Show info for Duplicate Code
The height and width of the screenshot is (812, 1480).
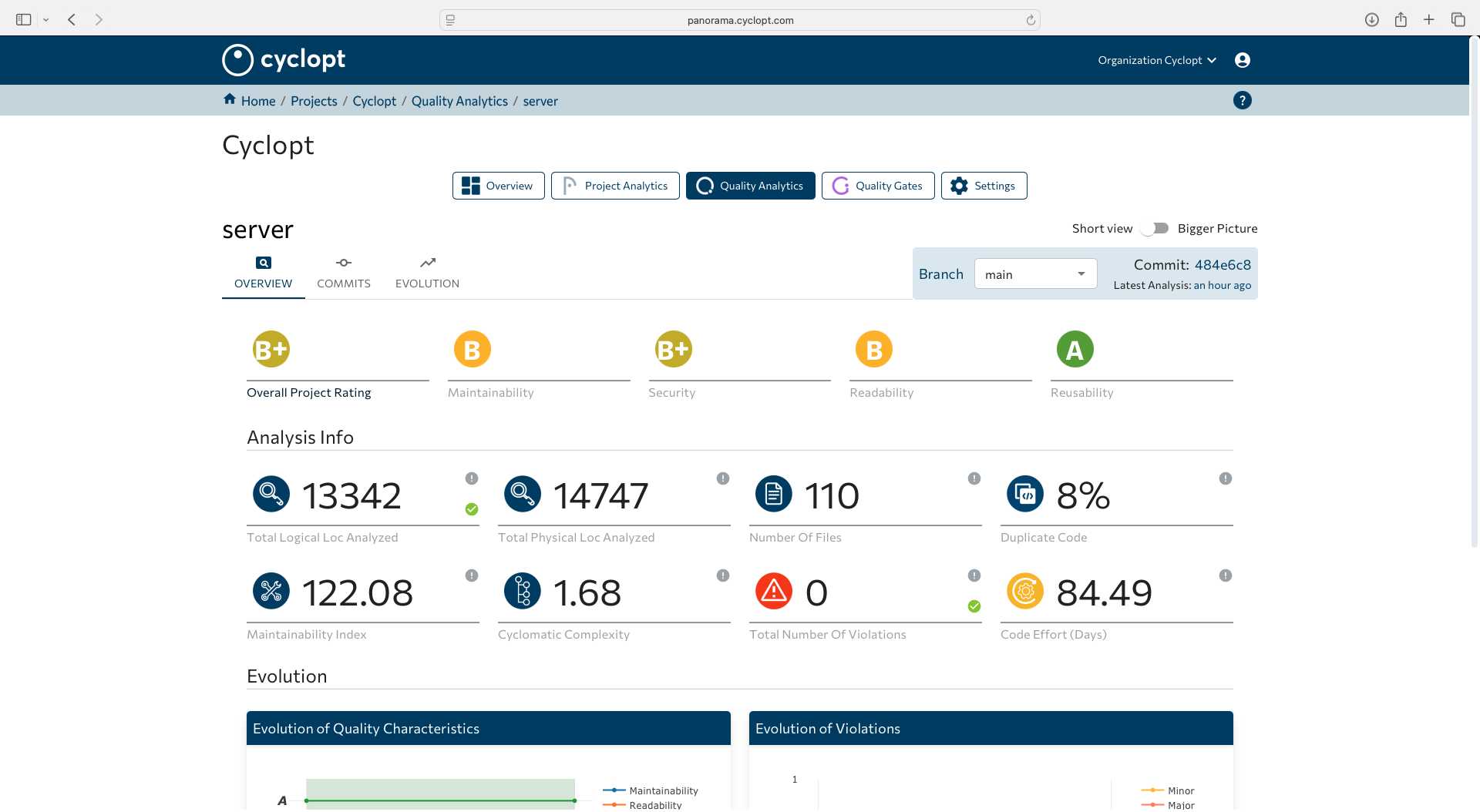tap(1226, 478)
